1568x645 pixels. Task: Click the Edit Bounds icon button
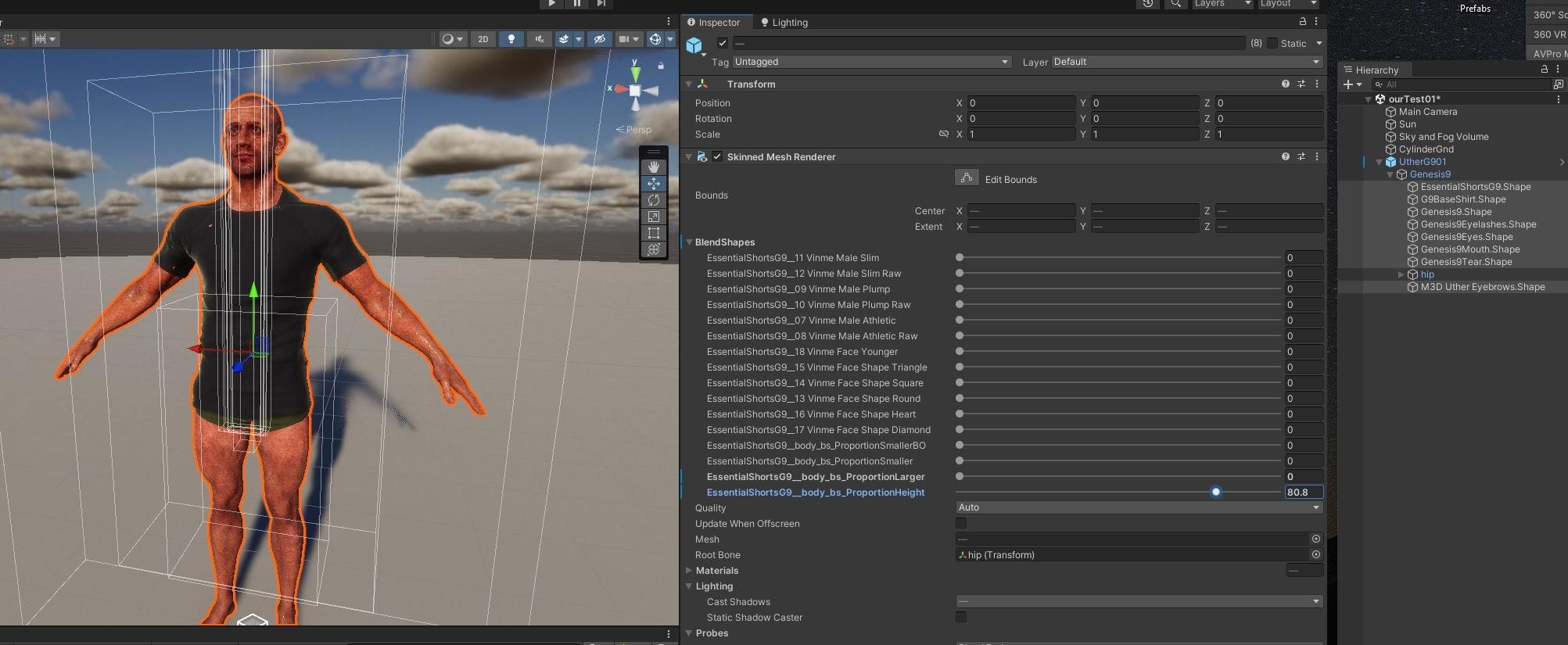point(967,178)
